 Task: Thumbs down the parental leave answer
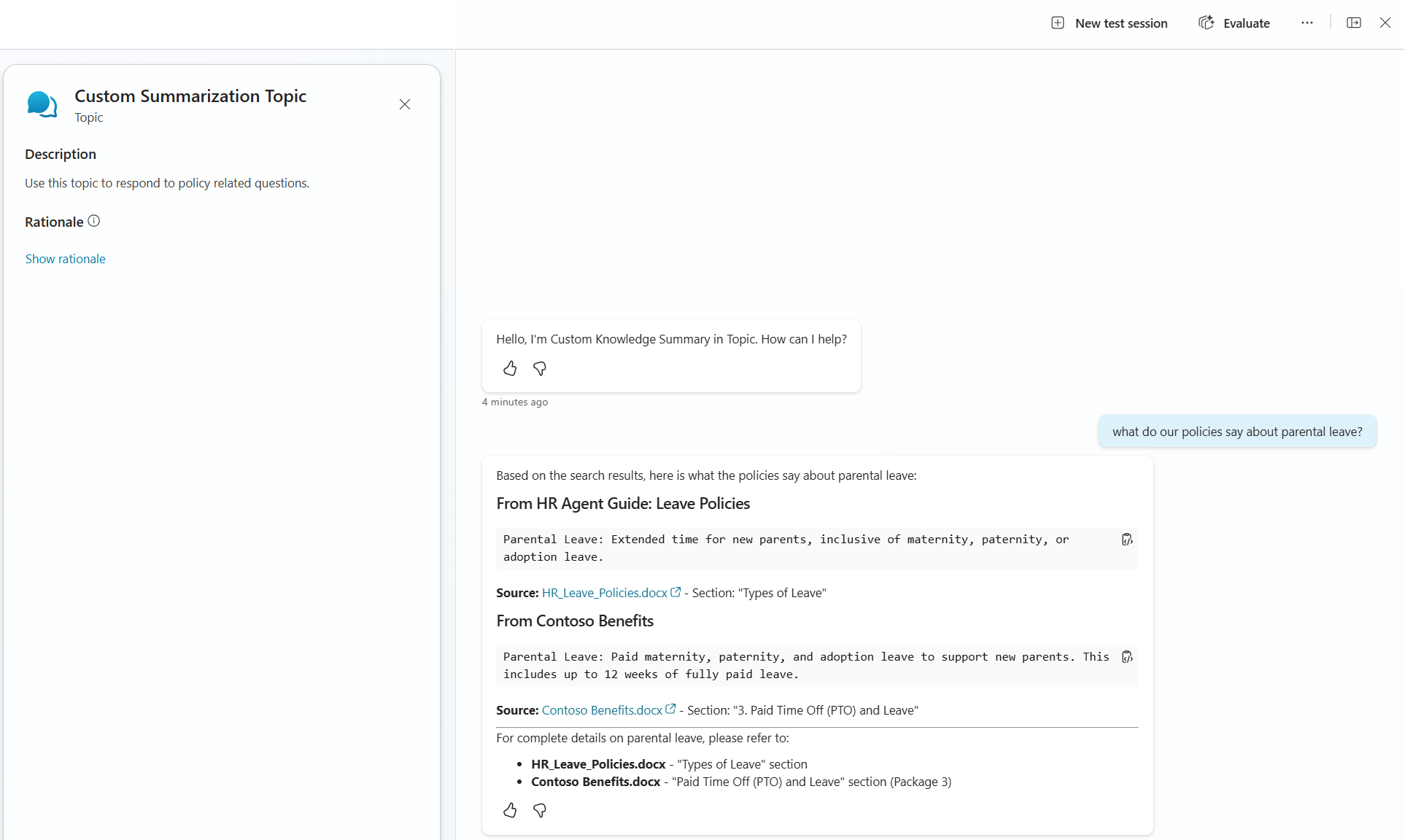pos(540,810)
